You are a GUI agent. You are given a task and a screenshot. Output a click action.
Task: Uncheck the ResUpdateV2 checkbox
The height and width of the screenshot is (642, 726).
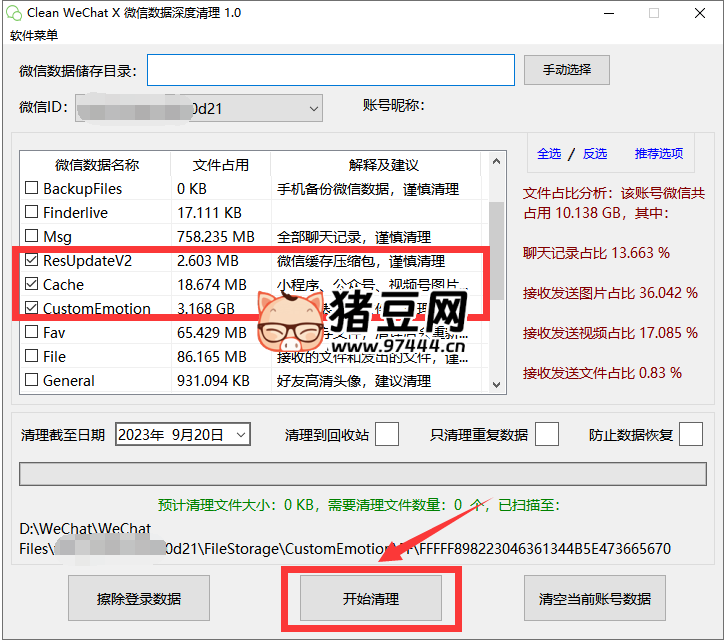coord(31,260)
